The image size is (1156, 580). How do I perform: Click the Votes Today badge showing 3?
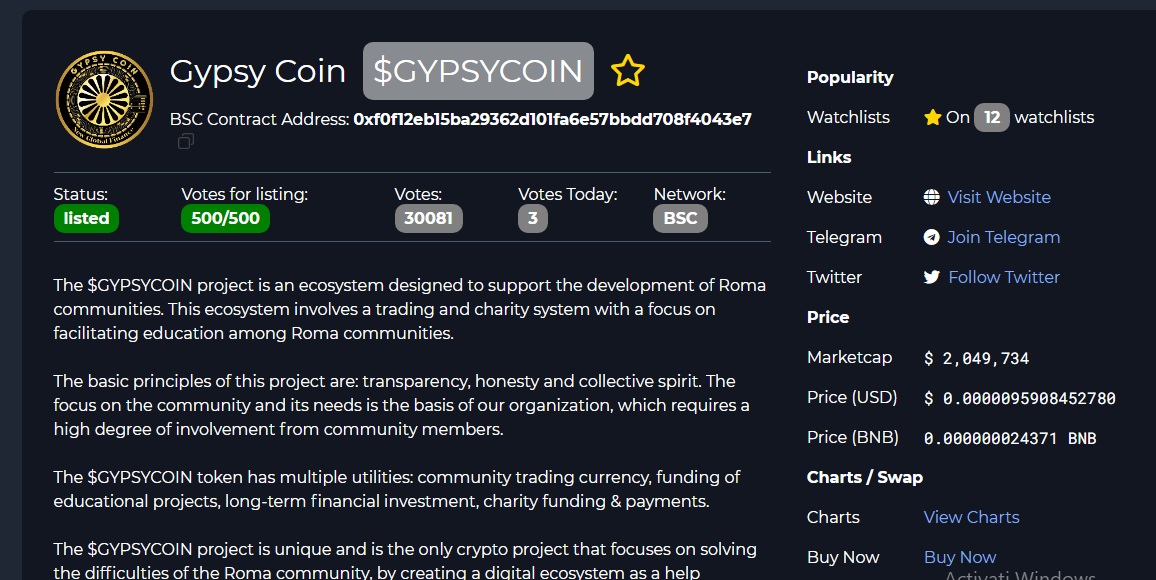pyautogui.click(x=533, y=218)
